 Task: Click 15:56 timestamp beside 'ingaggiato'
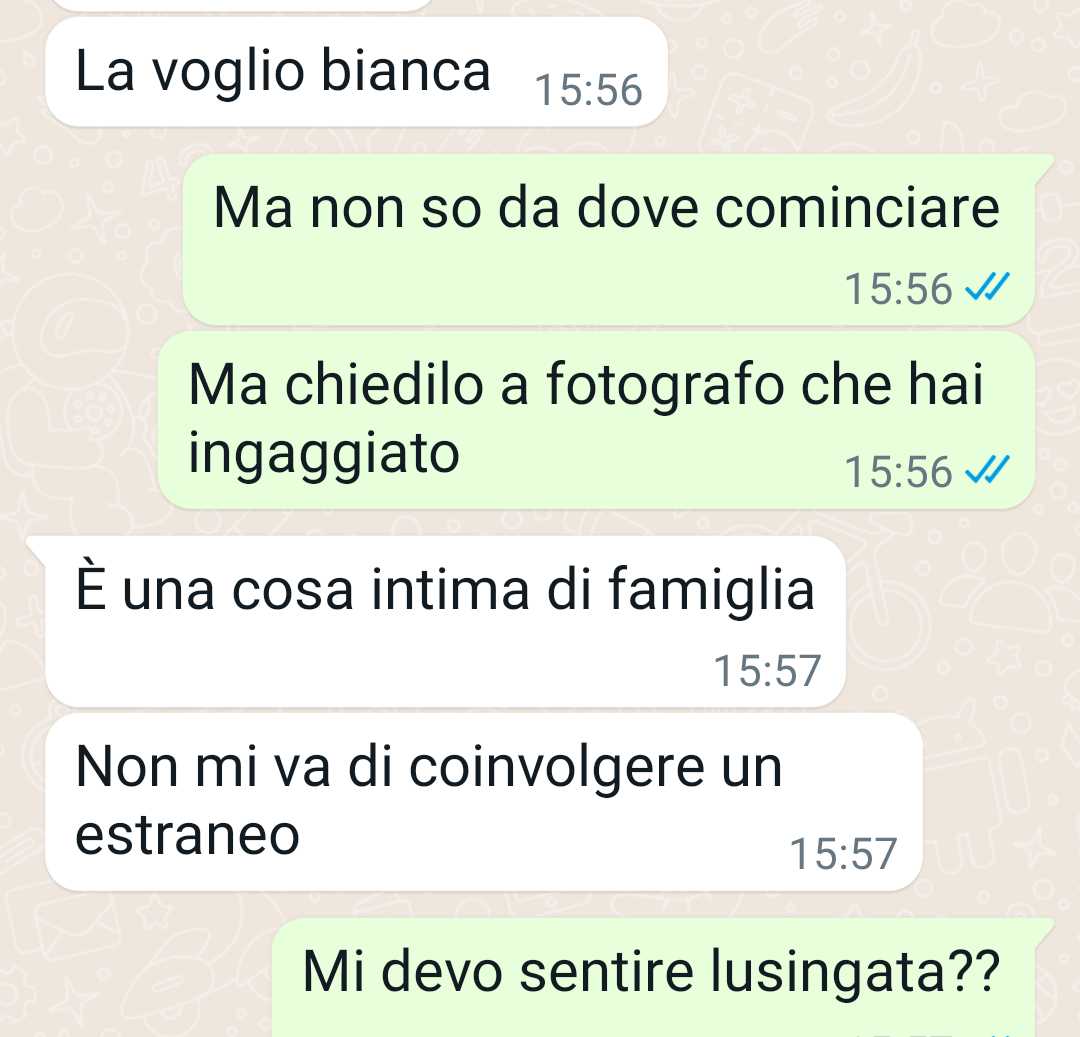898,472
